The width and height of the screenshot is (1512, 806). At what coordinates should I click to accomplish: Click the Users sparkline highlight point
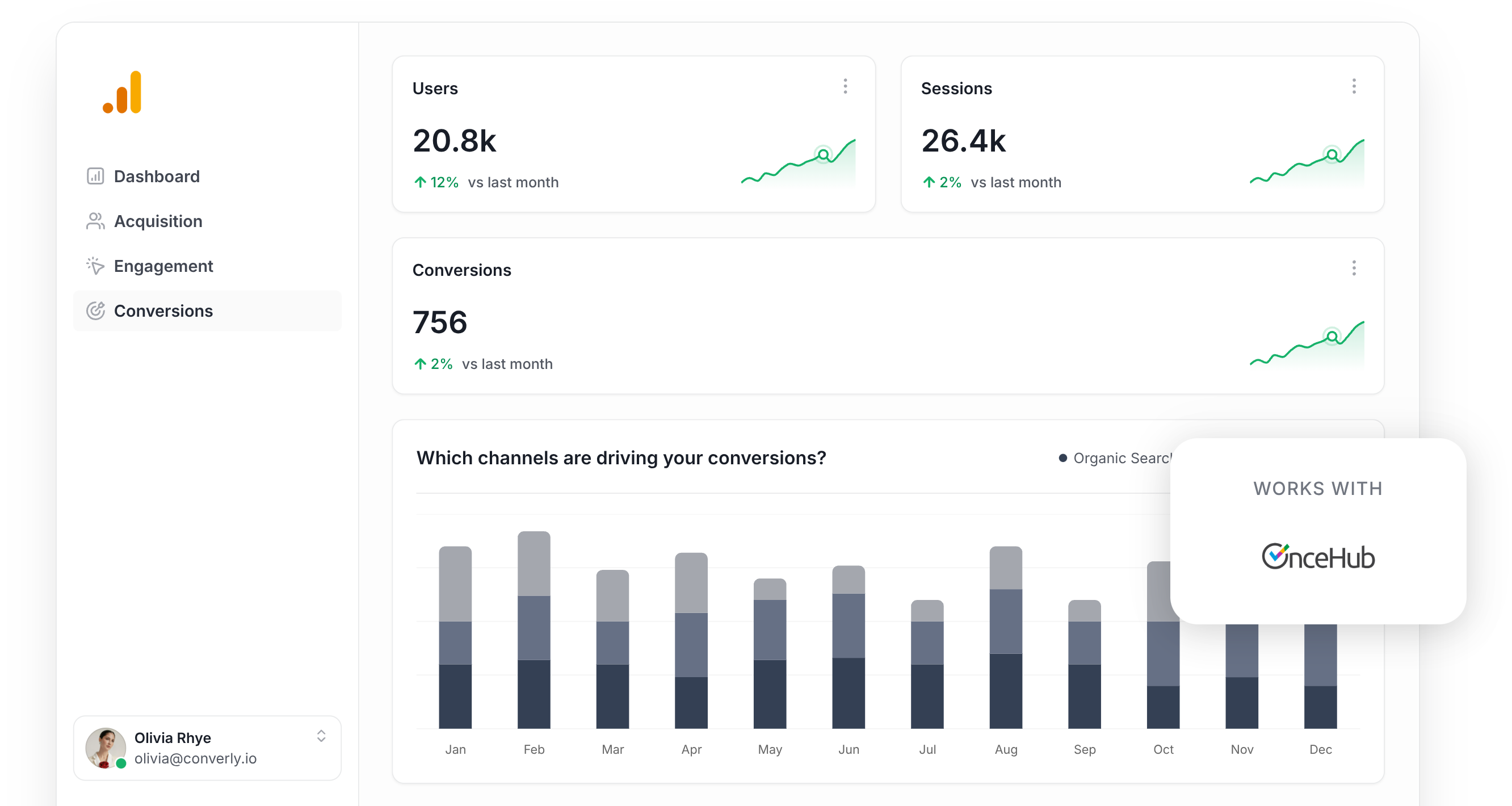point(824,154)
